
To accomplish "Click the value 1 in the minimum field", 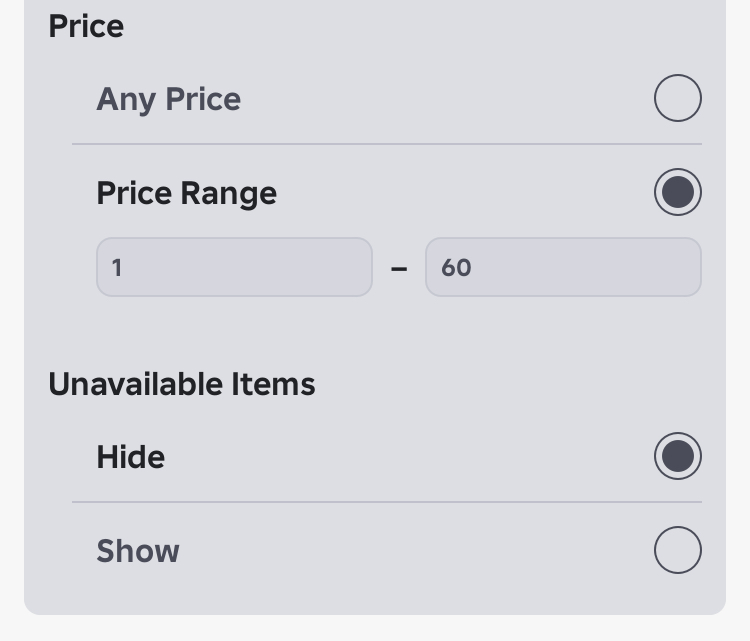I will 117,268.
